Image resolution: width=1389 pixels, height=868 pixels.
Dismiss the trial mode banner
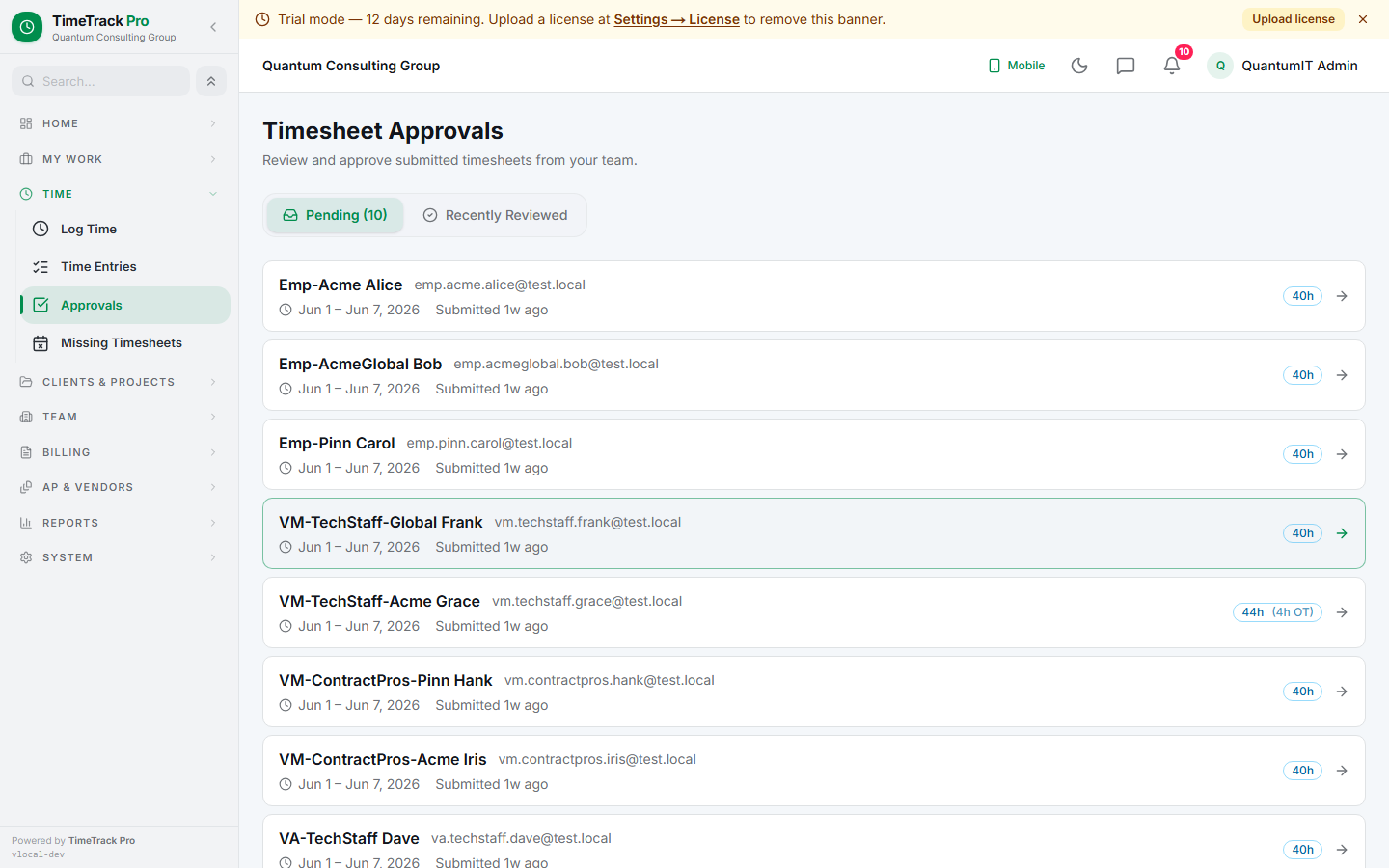[x=1363, y=19]
